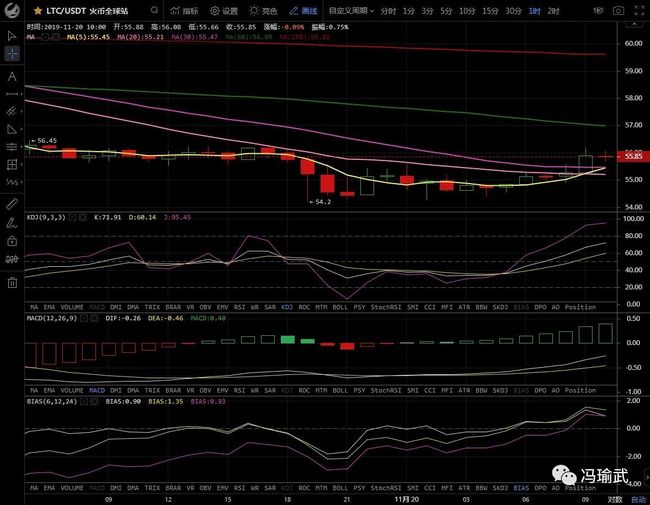Select the freehand brush tool
This screenshot has height=505, width=650.
12,223
